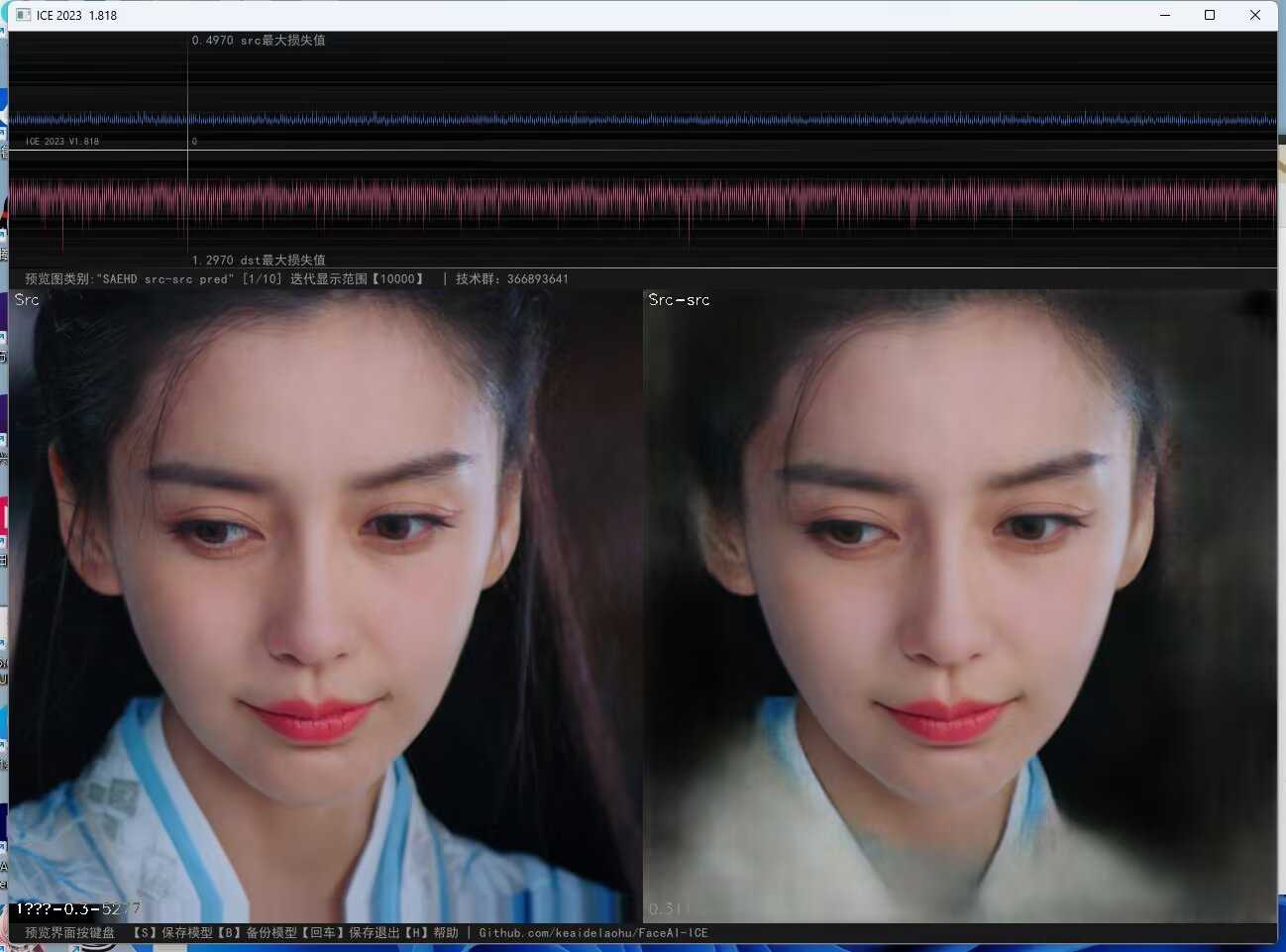Click the 'dst最大损失值' label in the graph
The image size is (1286, 952).
282,260
